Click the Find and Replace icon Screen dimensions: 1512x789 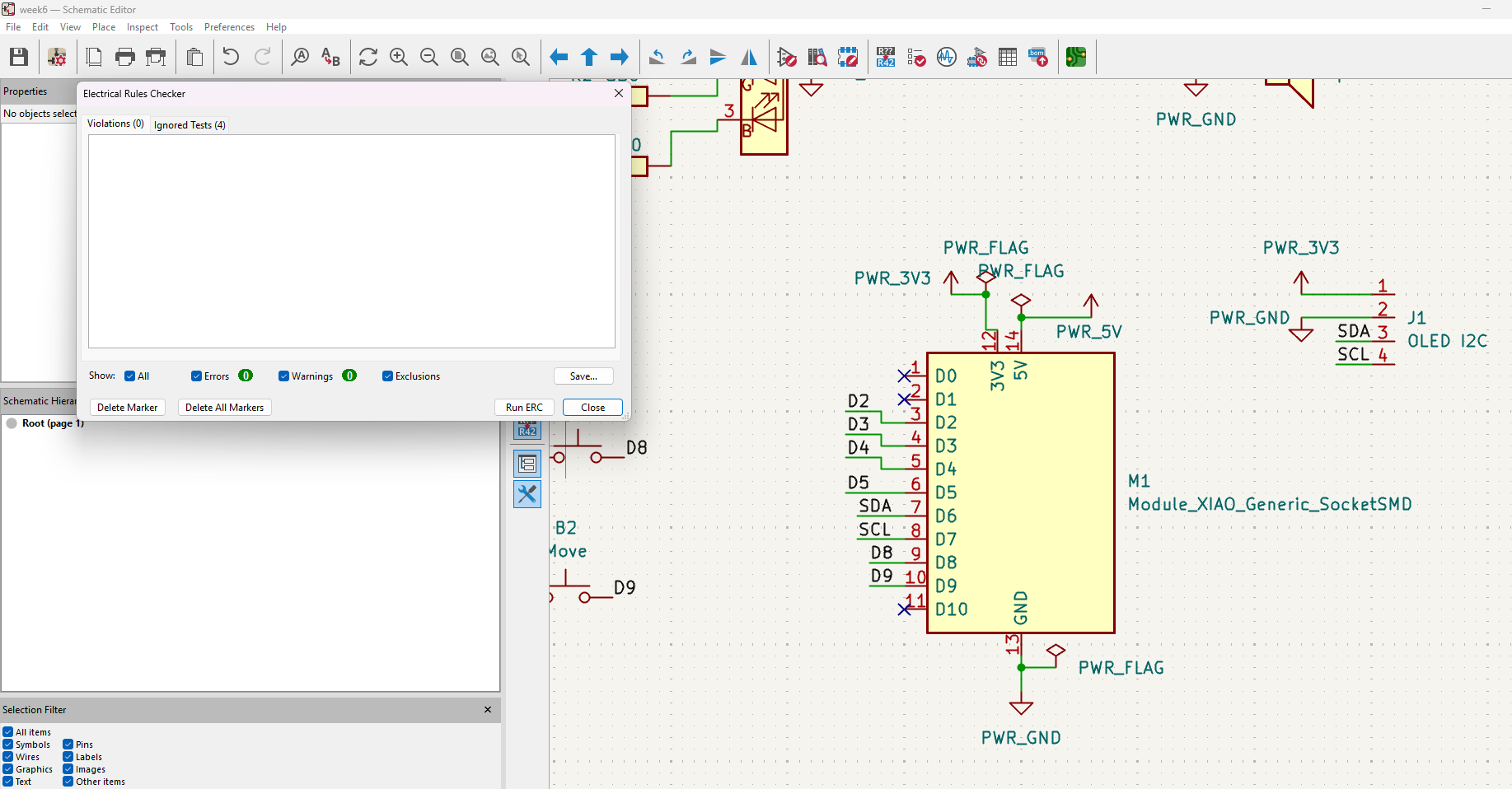[x=330, y=57]
